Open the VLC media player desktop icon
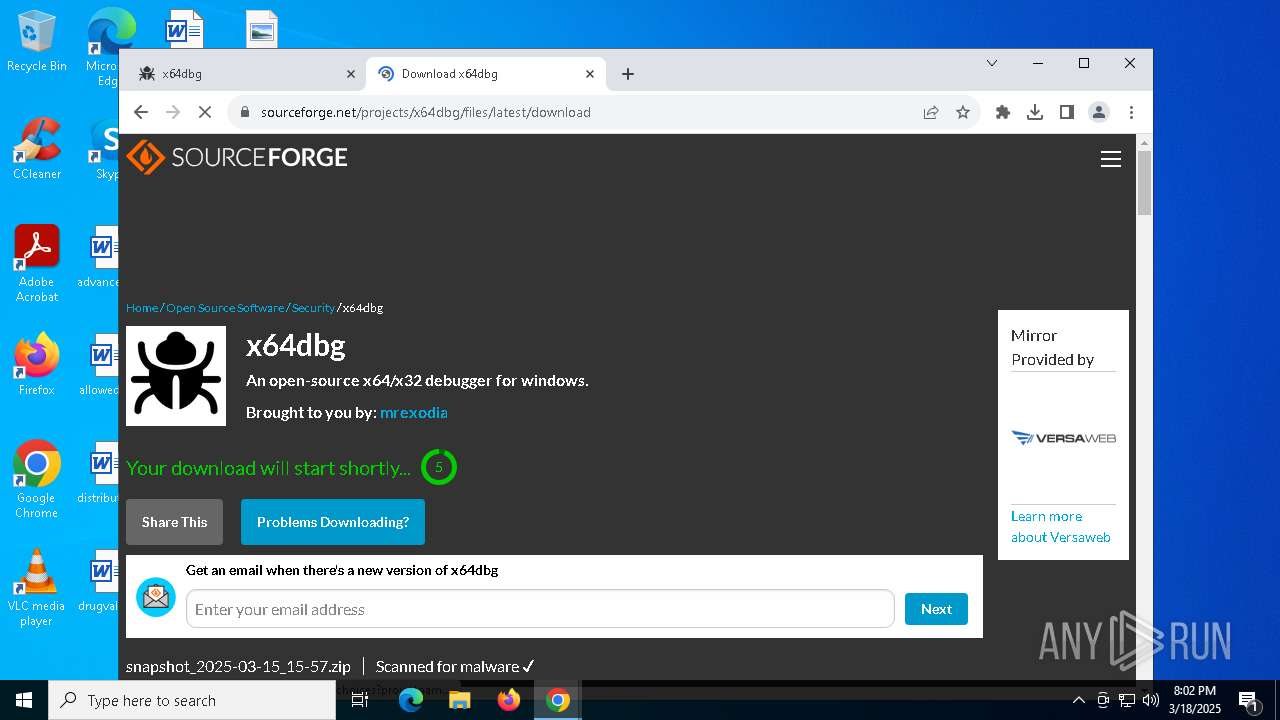This screenshot has width=1280, height=720. click(37, 587)
